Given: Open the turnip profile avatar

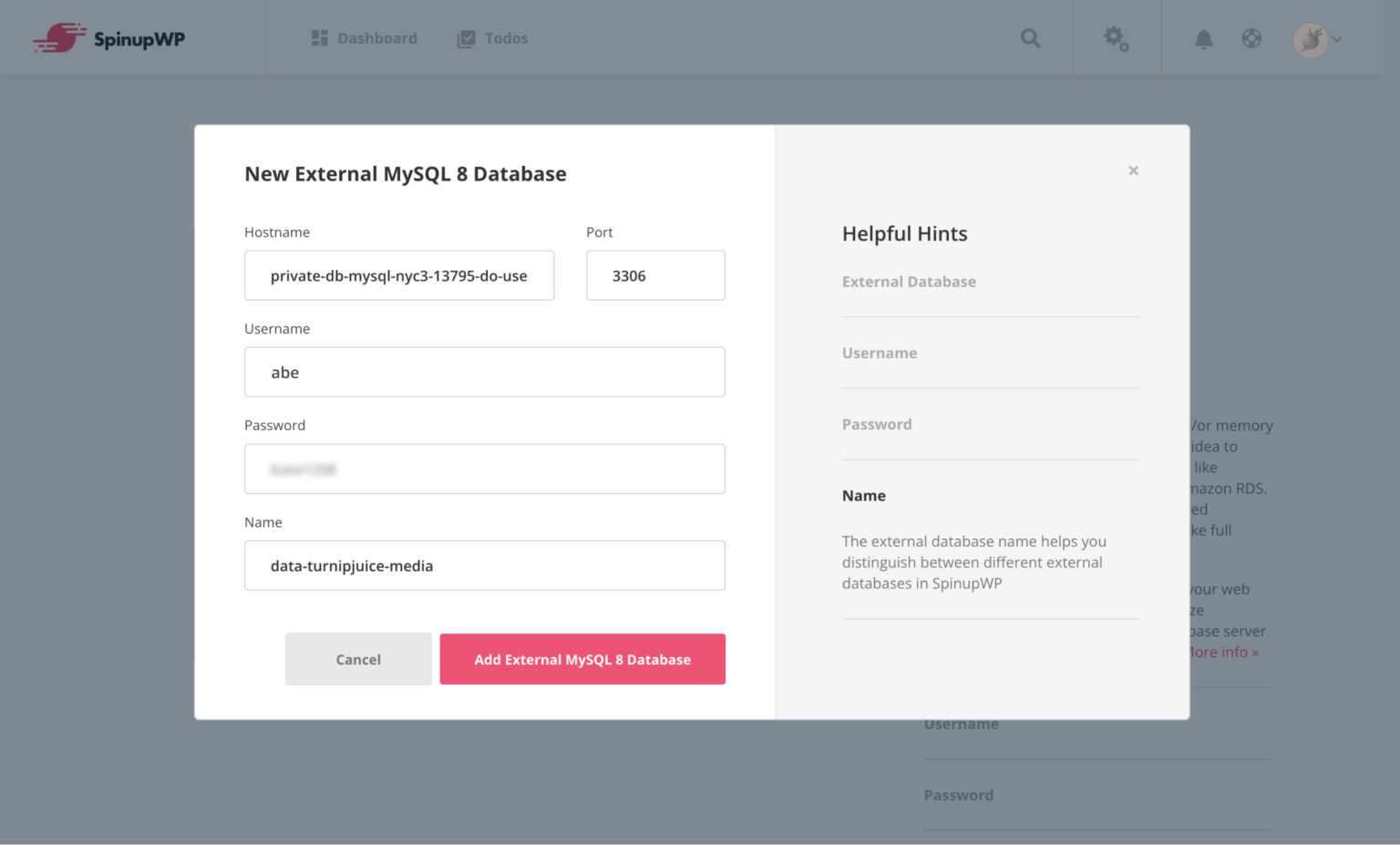Looking at the screenshot, I should pos(1311,39).
